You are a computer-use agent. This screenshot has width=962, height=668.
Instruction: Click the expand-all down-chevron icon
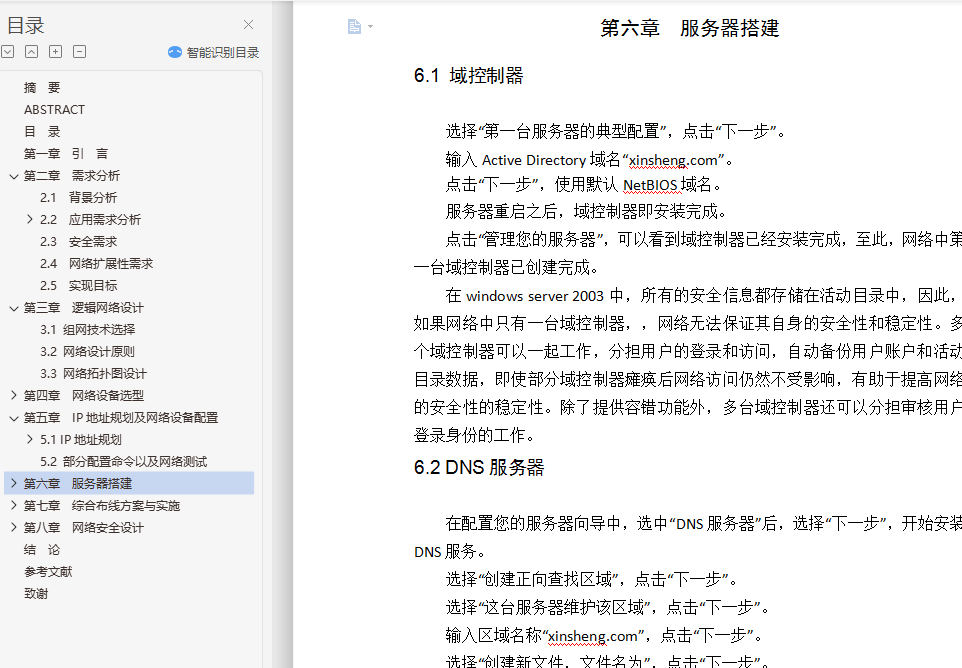pos(7,52)
